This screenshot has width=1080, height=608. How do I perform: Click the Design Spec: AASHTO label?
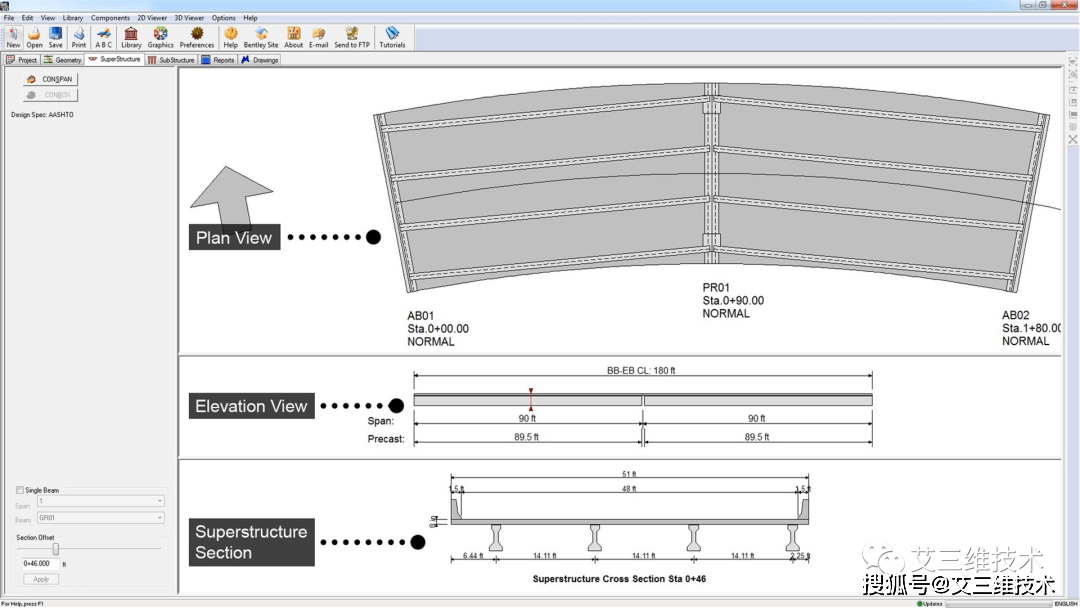point(42,115)
